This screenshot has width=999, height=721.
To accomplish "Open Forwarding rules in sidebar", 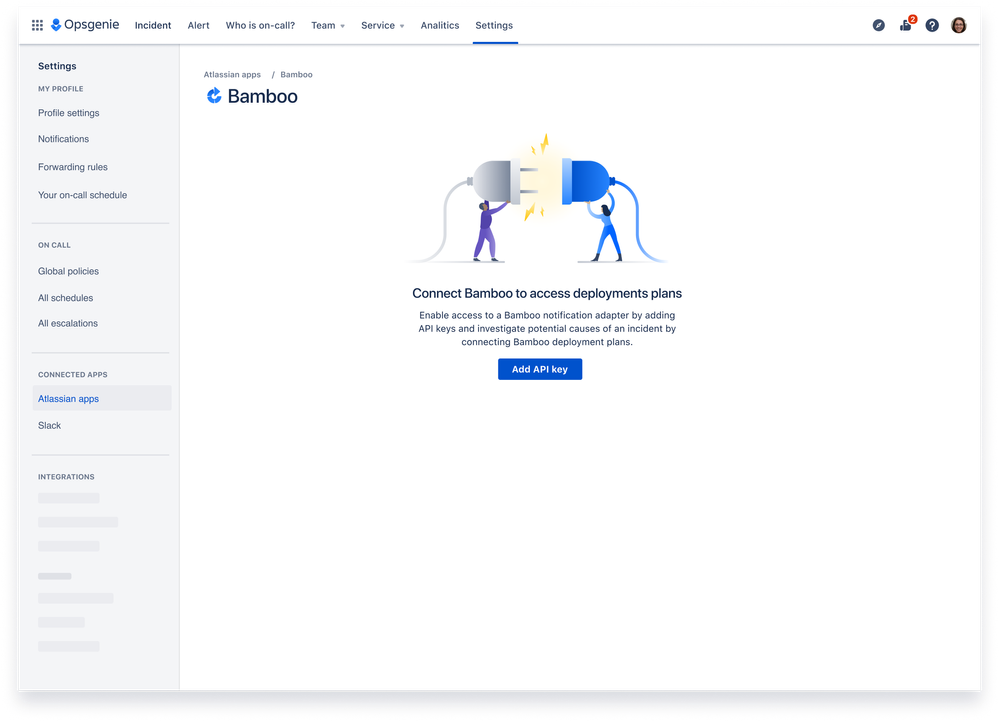I will 73,167.
